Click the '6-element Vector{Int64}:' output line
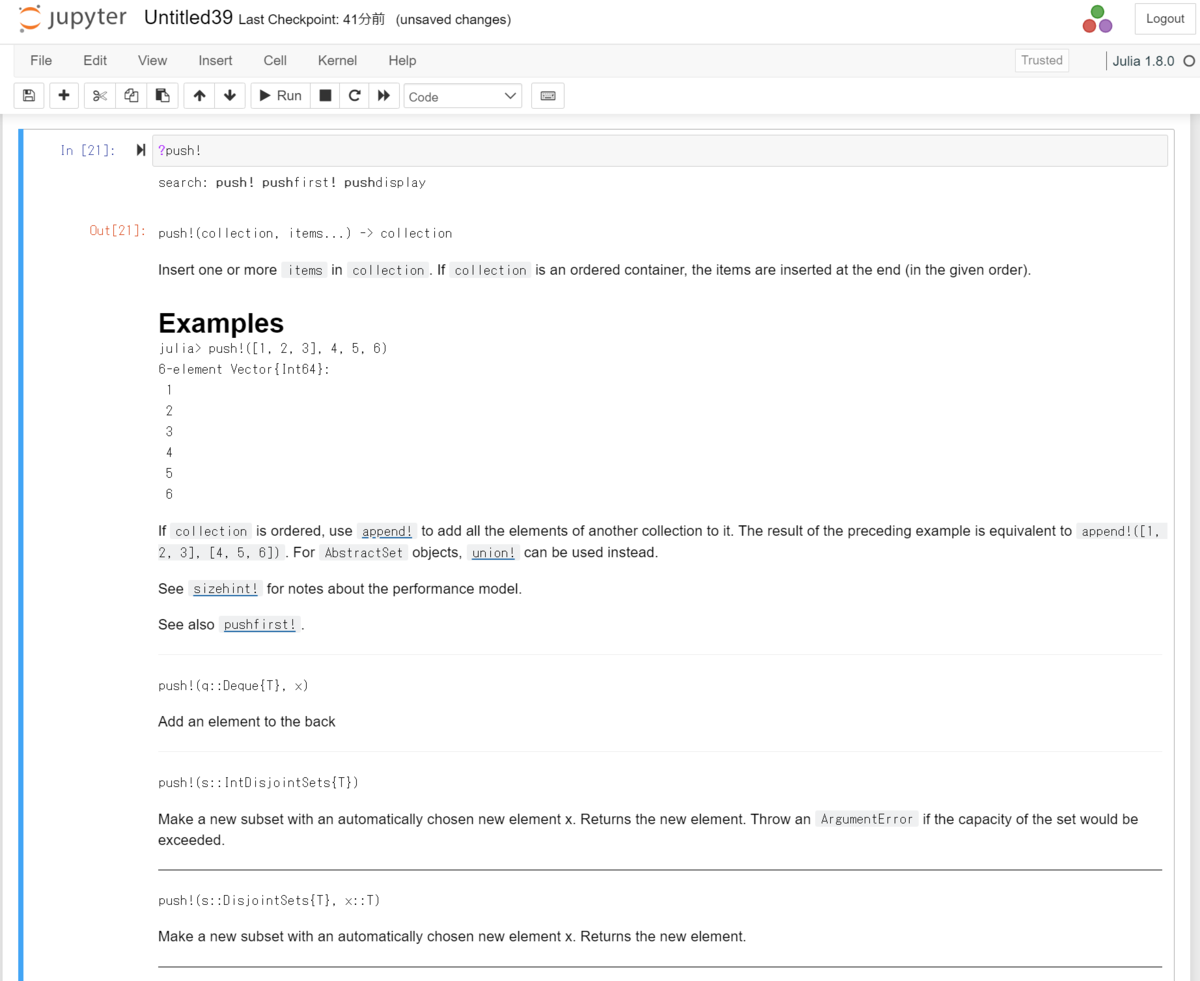 click(x=244, y=369)
